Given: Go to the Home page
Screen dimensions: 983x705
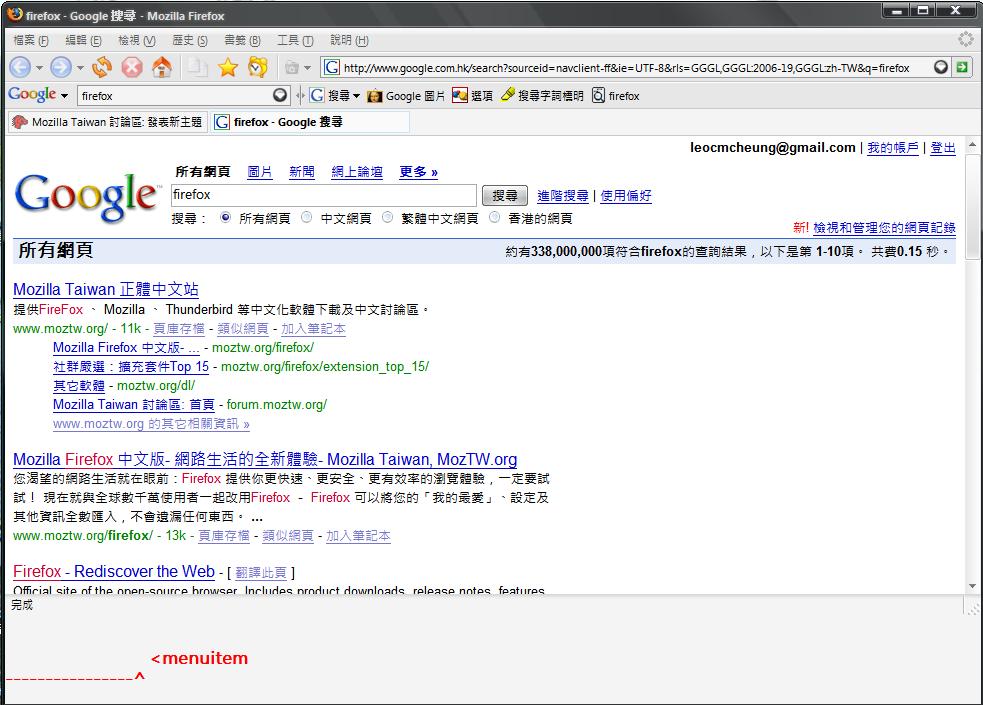Looking at the screenshot, I should 161,67.
